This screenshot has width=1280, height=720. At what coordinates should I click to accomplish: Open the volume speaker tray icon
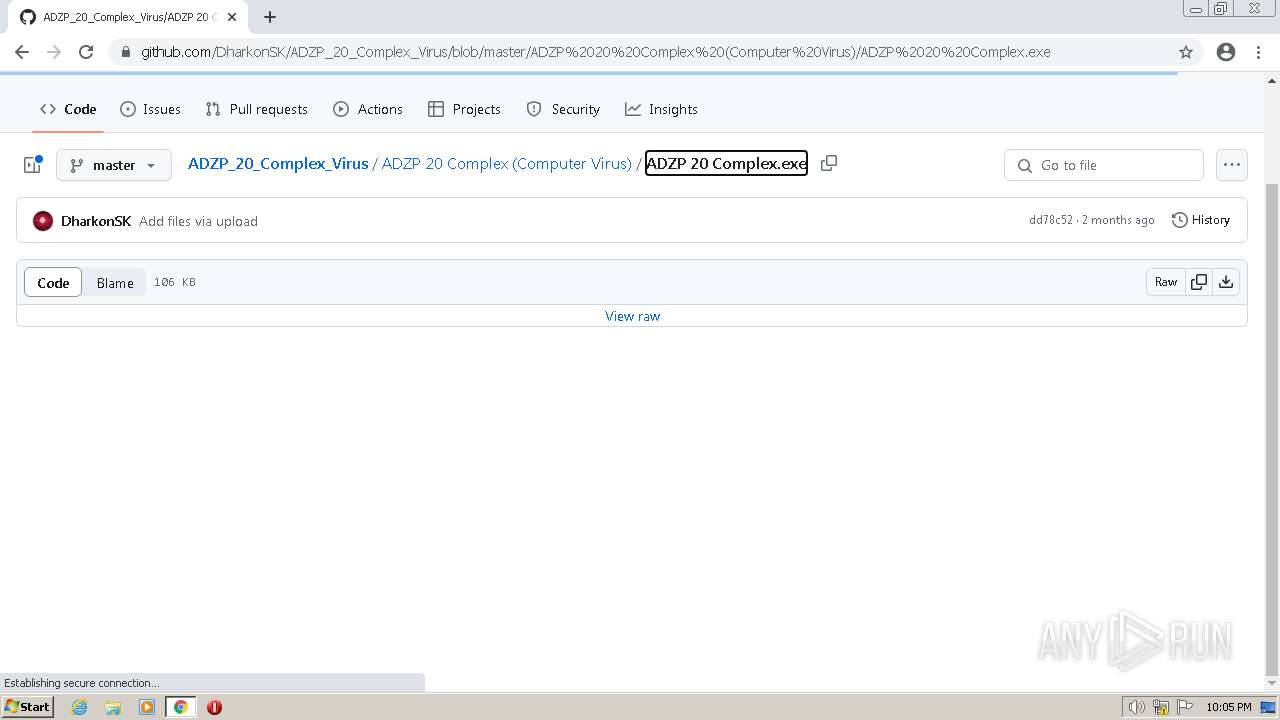tap(1136, 707)
